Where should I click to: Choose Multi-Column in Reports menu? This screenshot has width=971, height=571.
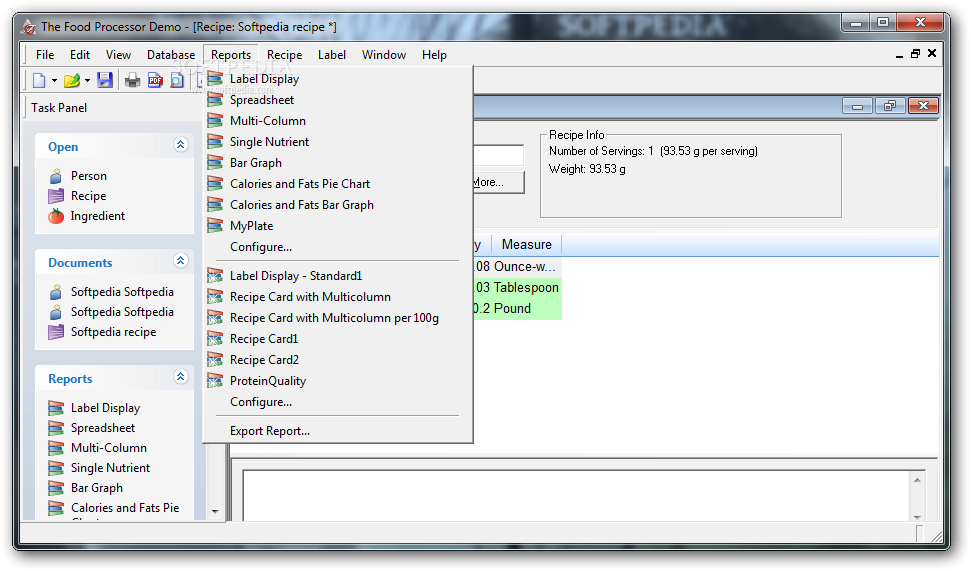point(338,121)
